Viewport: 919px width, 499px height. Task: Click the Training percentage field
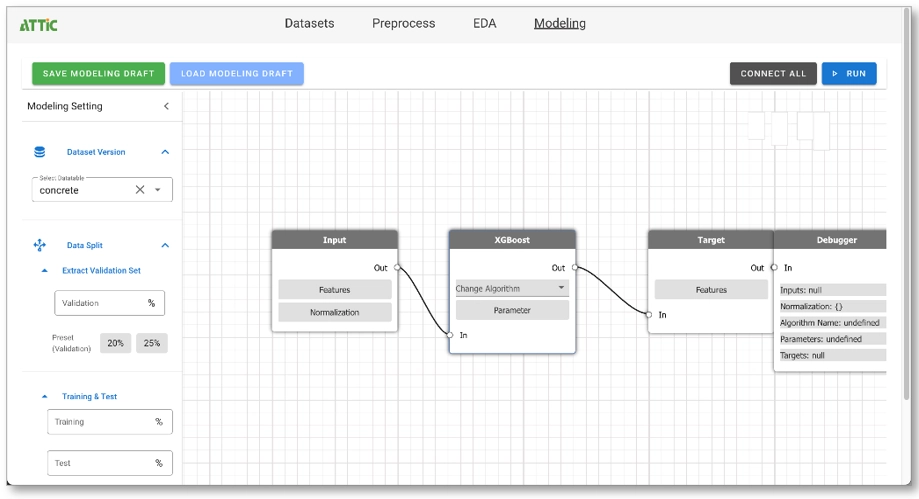pyautogui.click(x=110, y=422)
